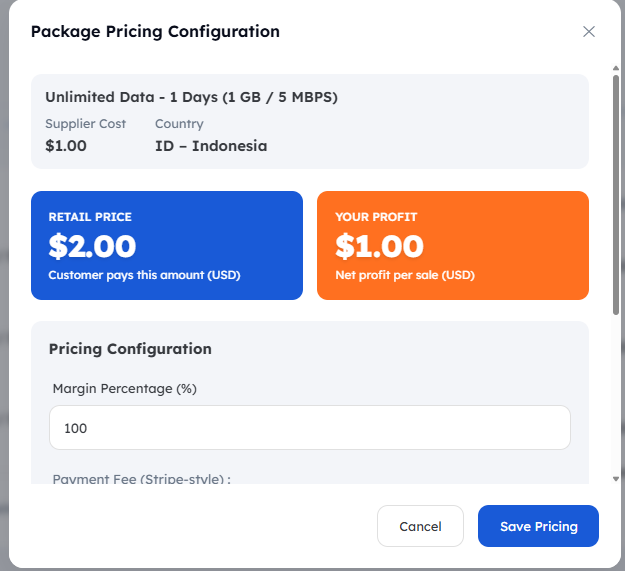The height and width of the screenshot is (571, 625).
Task: Click the scrollbar down arrow
Action: pyautogui.click(x=615, y=478)
